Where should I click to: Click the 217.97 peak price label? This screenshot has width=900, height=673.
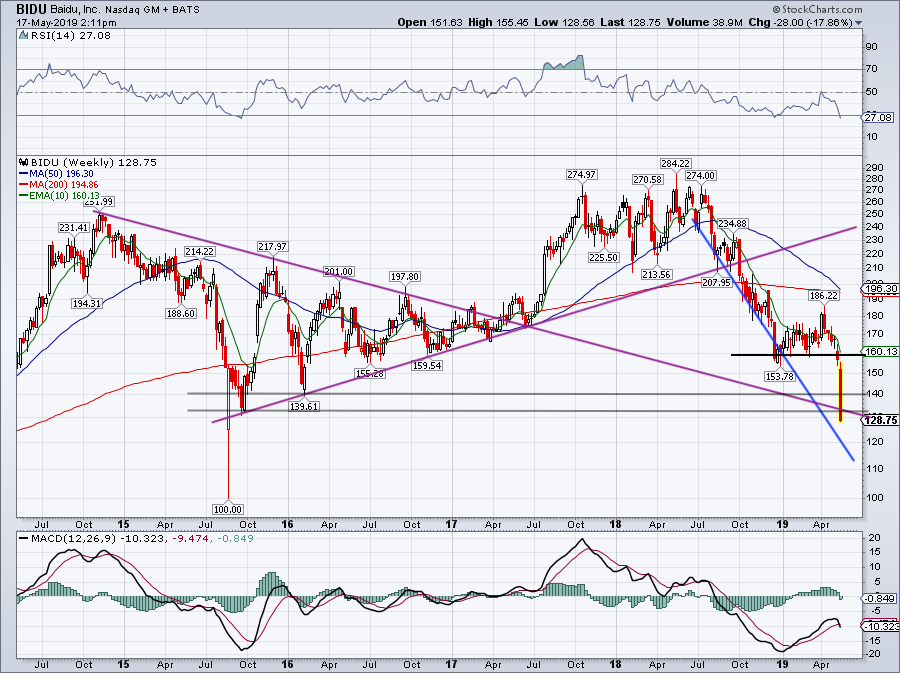coord(273,246)
